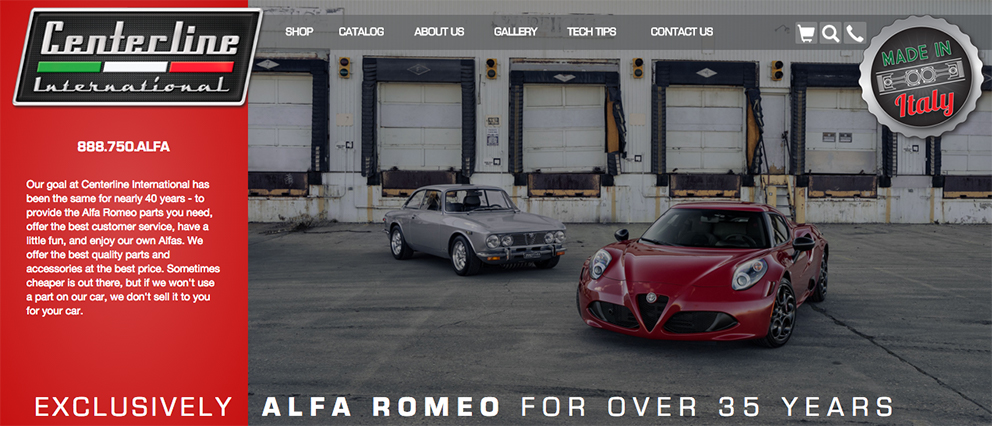Select GALLERY in the navigation bar
The image size is (992, 426).
[516, 32]
